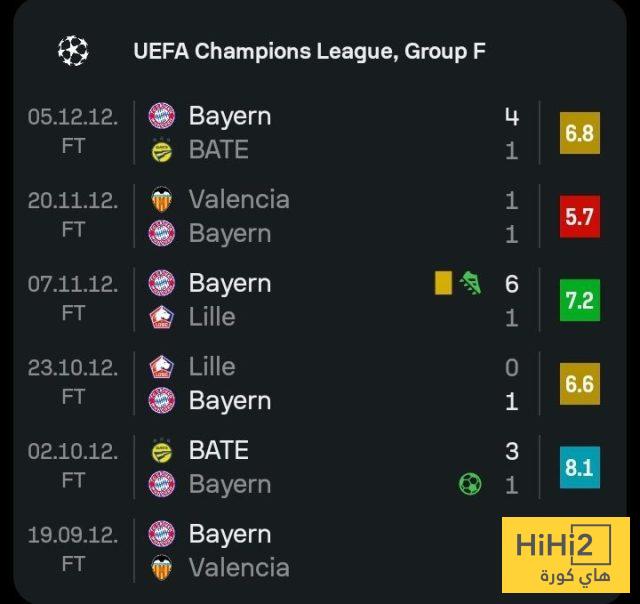Screen dimensions: 640x604
Task: Select the green 7.2 rating badge
Action: (579, 300)
